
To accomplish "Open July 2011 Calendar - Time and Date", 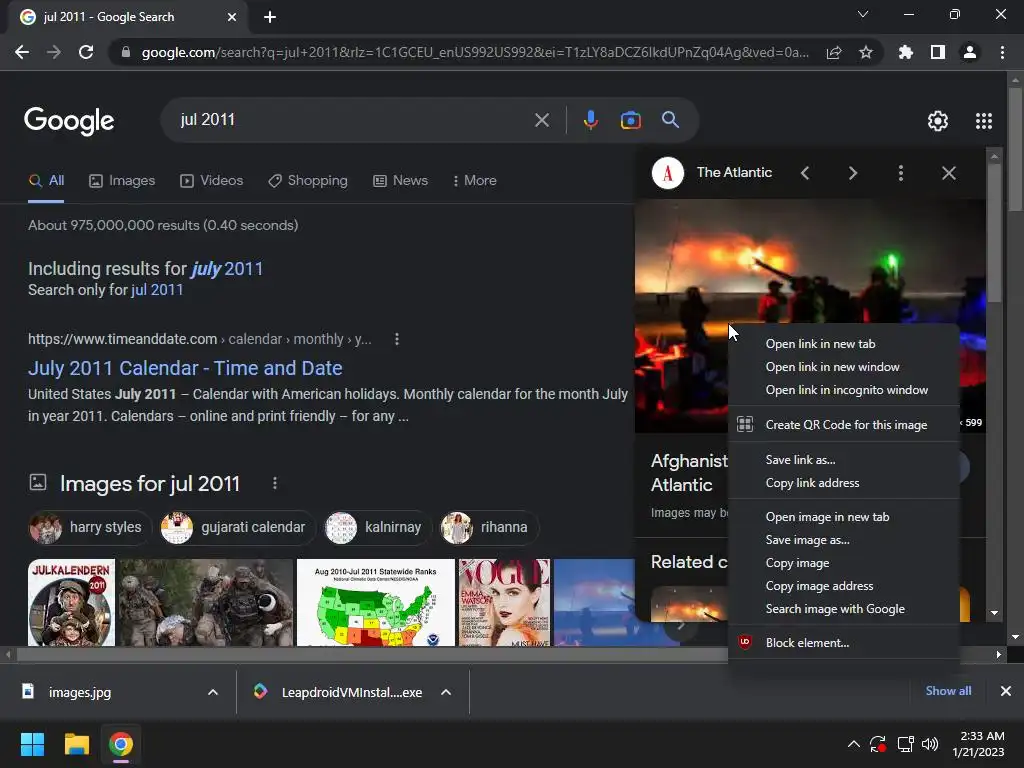I will pos(185,368).
